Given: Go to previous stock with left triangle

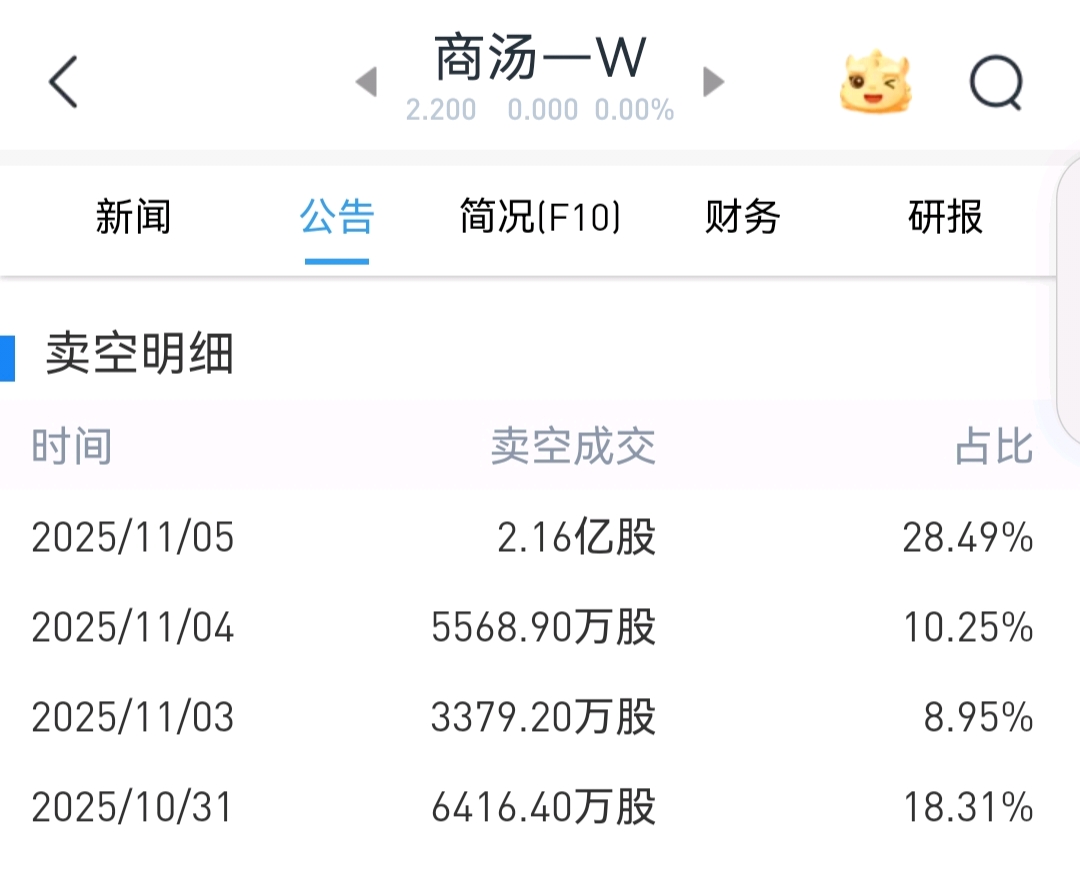Looking at the screenshot, I should 366,82.
